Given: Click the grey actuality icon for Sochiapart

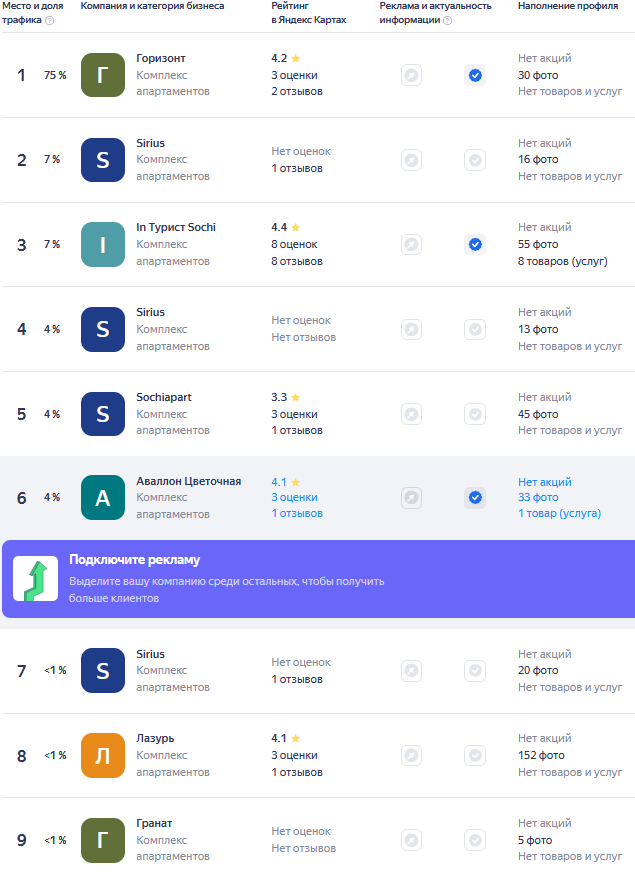Looking at the screenshot, I should pyautogui.click(x=475, y=414).
